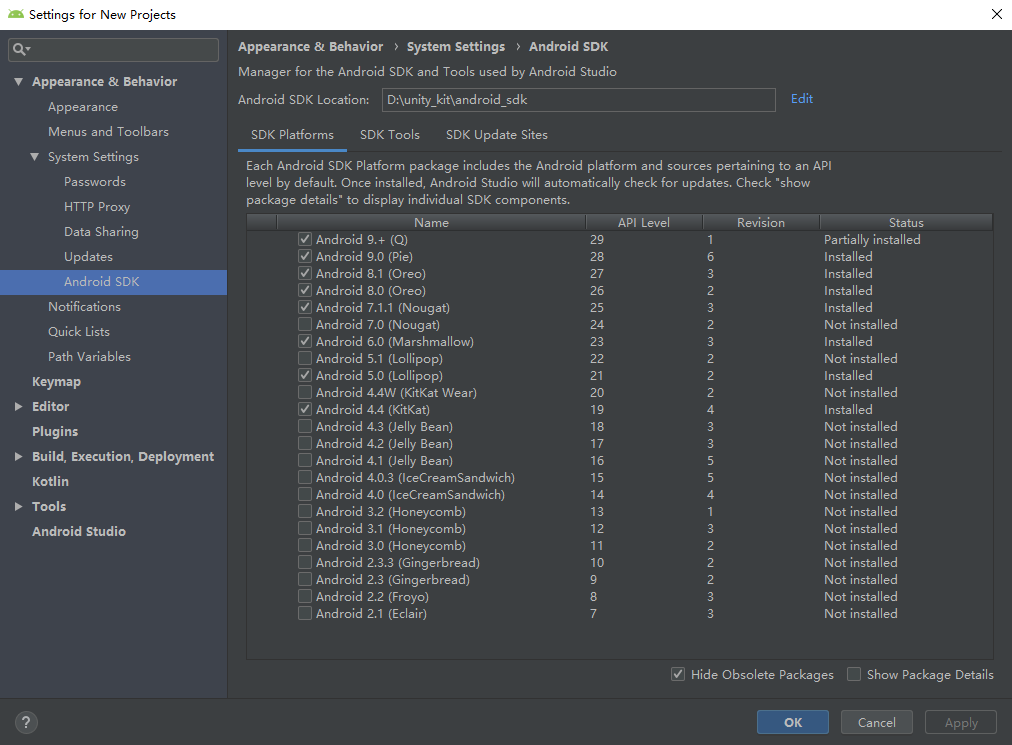Uncheck Android 6.0 (Marshmallow) platform
The height and width of the screenshot is (745, 1012).
(305, 342)
